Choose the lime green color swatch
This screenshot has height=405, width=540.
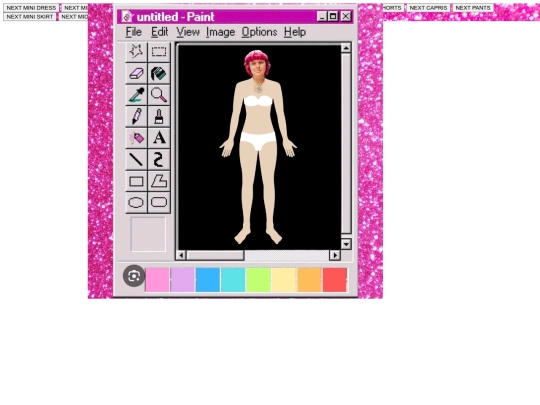[258, 280]
